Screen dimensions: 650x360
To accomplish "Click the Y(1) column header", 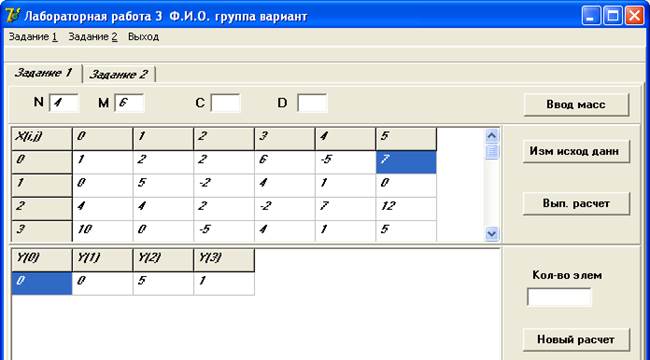I will tap(102, 260).
